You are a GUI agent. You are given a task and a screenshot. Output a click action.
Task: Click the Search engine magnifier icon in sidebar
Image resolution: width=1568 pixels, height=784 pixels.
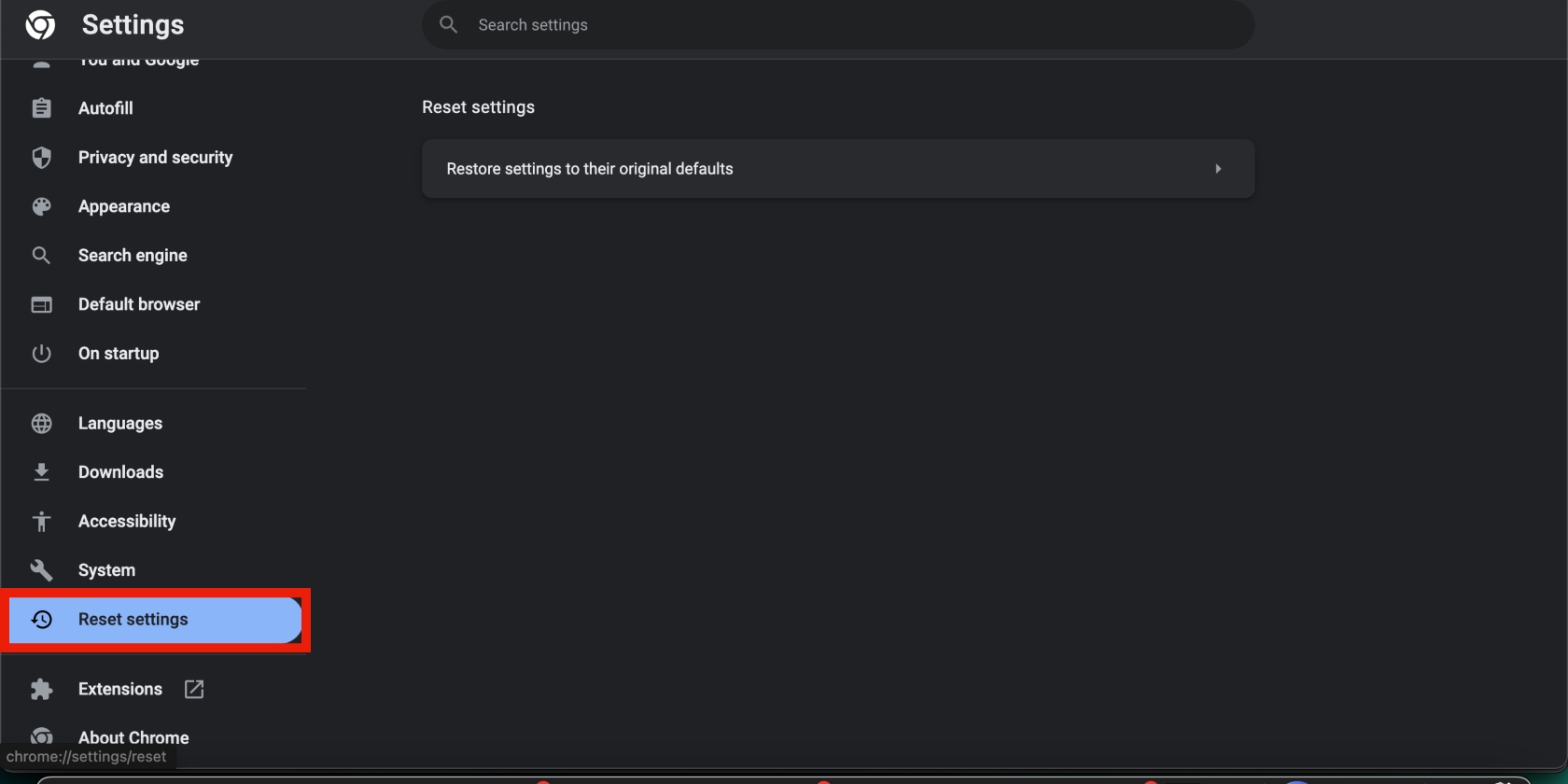(42, 255)
